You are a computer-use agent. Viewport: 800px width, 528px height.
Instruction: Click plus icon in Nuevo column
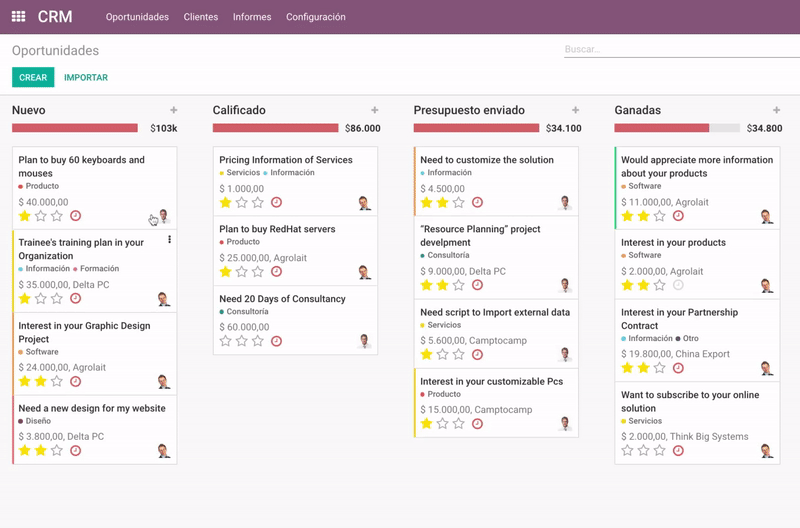(173, 110)
